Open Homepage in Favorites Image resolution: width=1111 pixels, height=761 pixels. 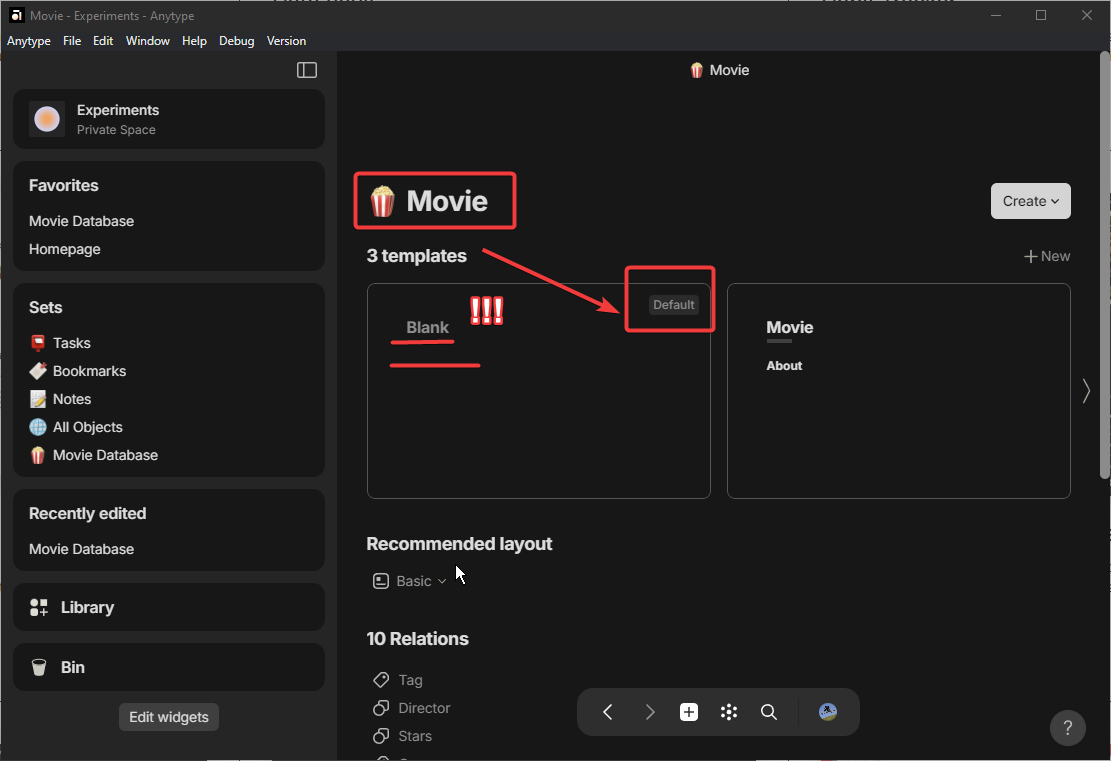[64, 249]
